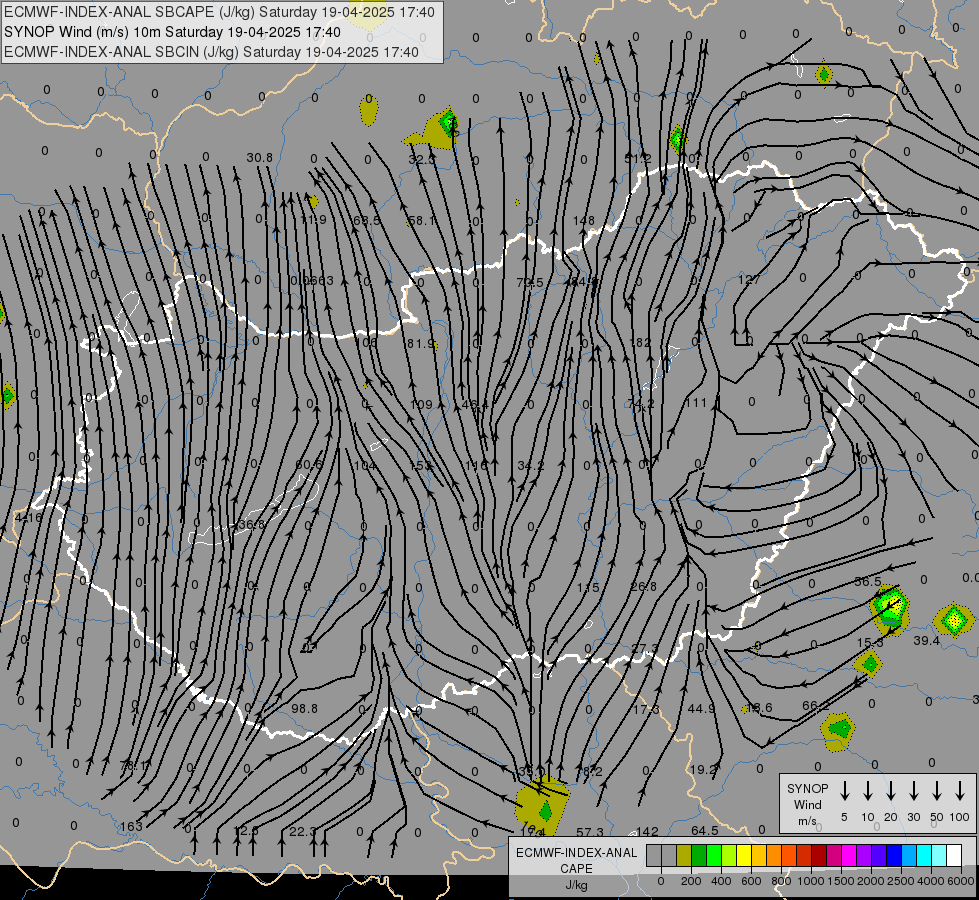
Task: Click the 5 m/s wind legend arrow
Action: [844, 791]
